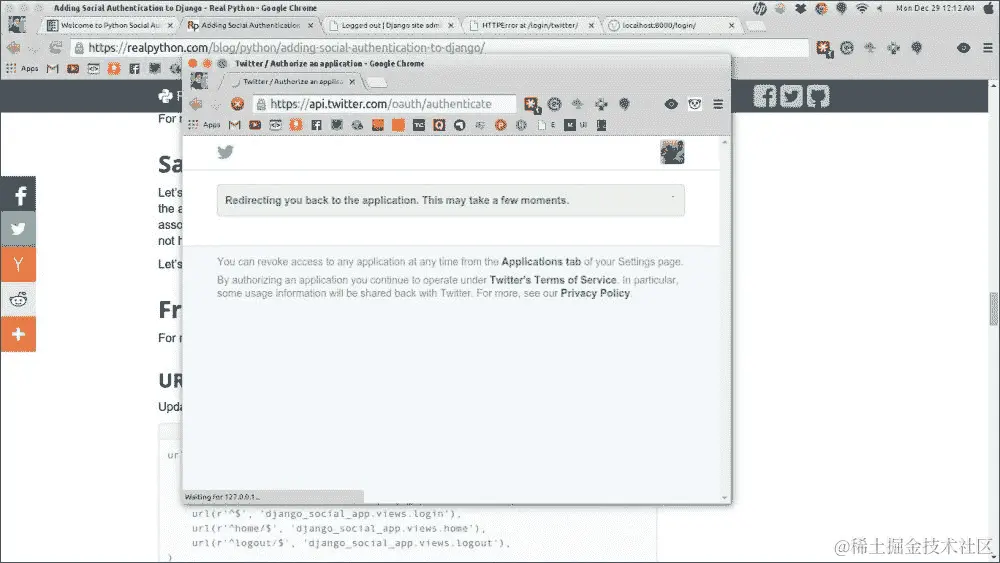The width and height of the screenshot is (1000, 563).
Task: Open the Applications tab link
Action: click(x=541, y=261)
